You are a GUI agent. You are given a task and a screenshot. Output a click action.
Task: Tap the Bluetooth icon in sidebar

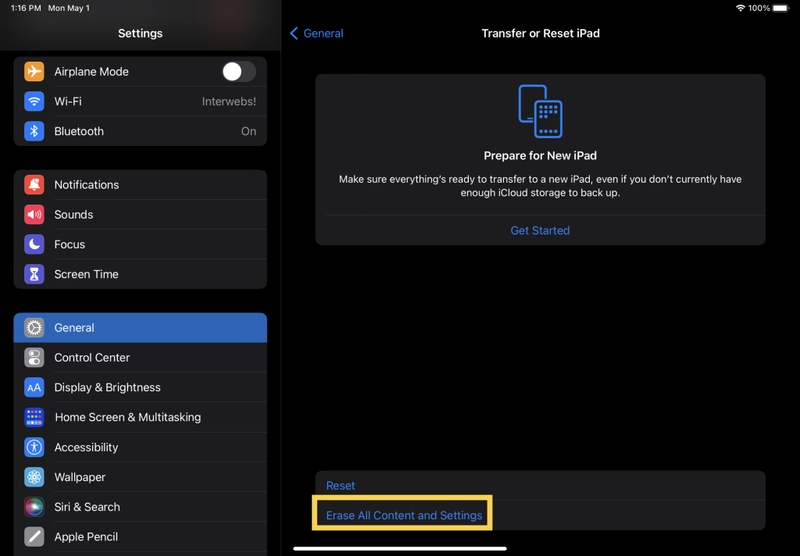[x=34, y=131]
